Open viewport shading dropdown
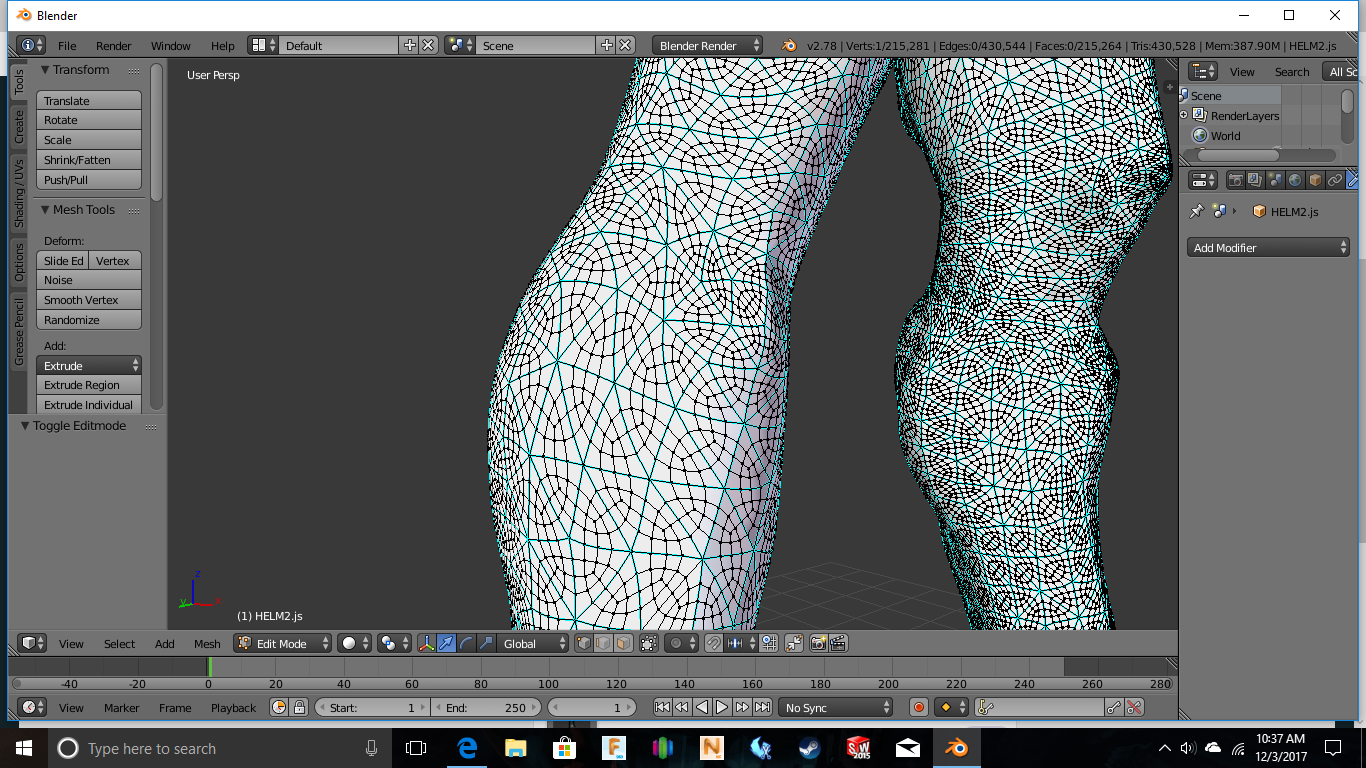The width and height of the screenshot is (1366, 768). 355,643
